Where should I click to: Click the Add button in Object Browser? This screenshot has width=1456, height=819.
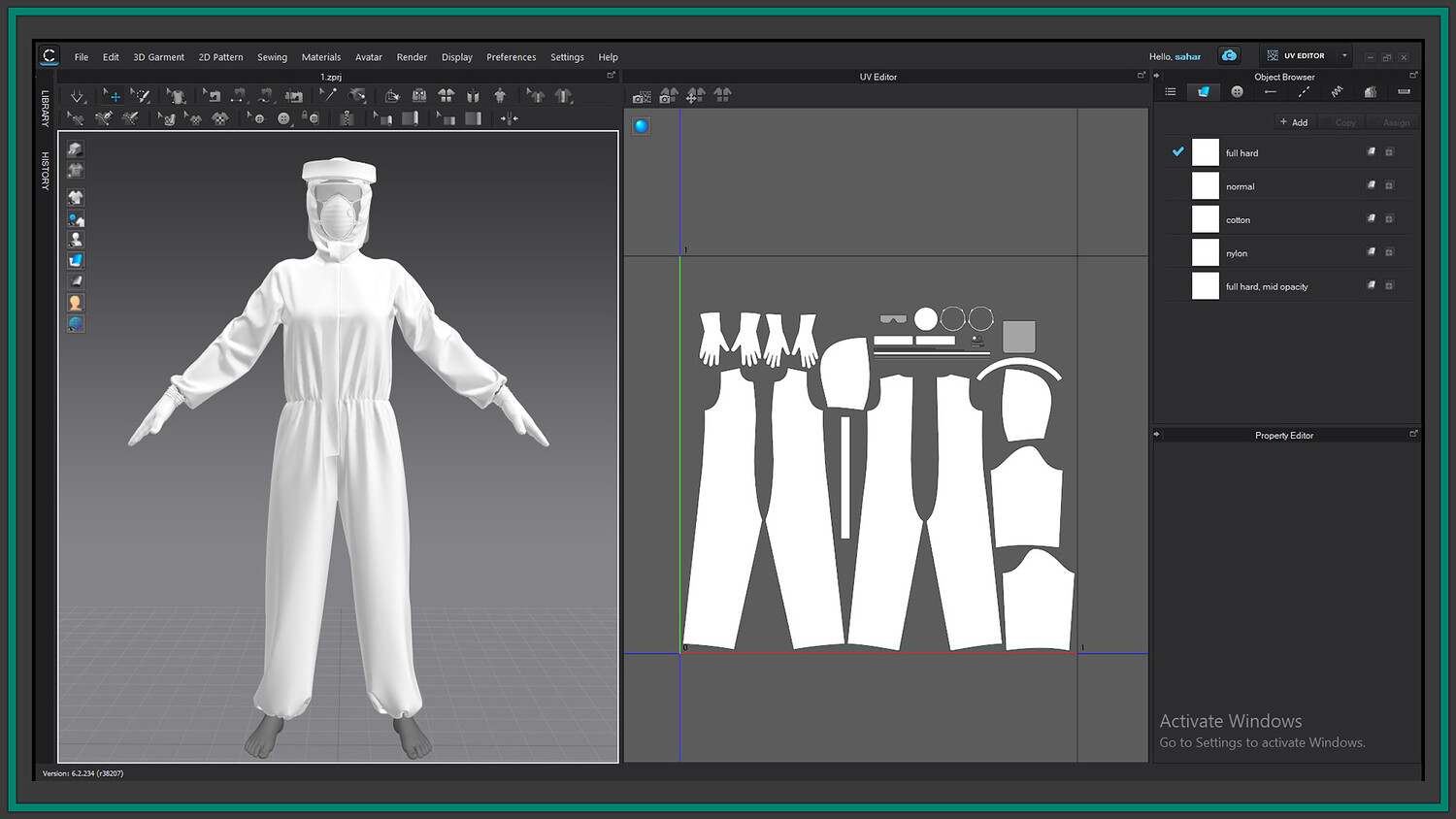[1294, 122]
